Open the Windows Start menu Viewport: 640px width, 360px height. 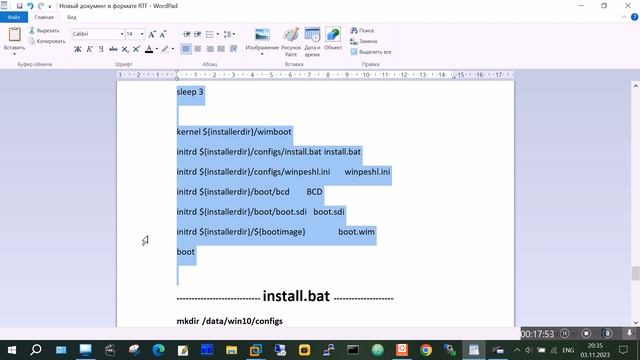[x=12, y=350]
